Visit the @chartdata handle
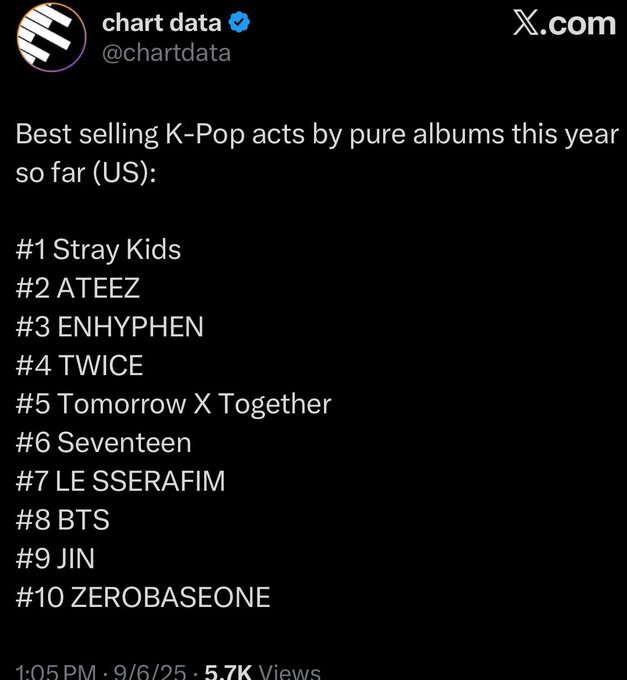The height and width of the screenshot is (680, 627). point(167,53)
